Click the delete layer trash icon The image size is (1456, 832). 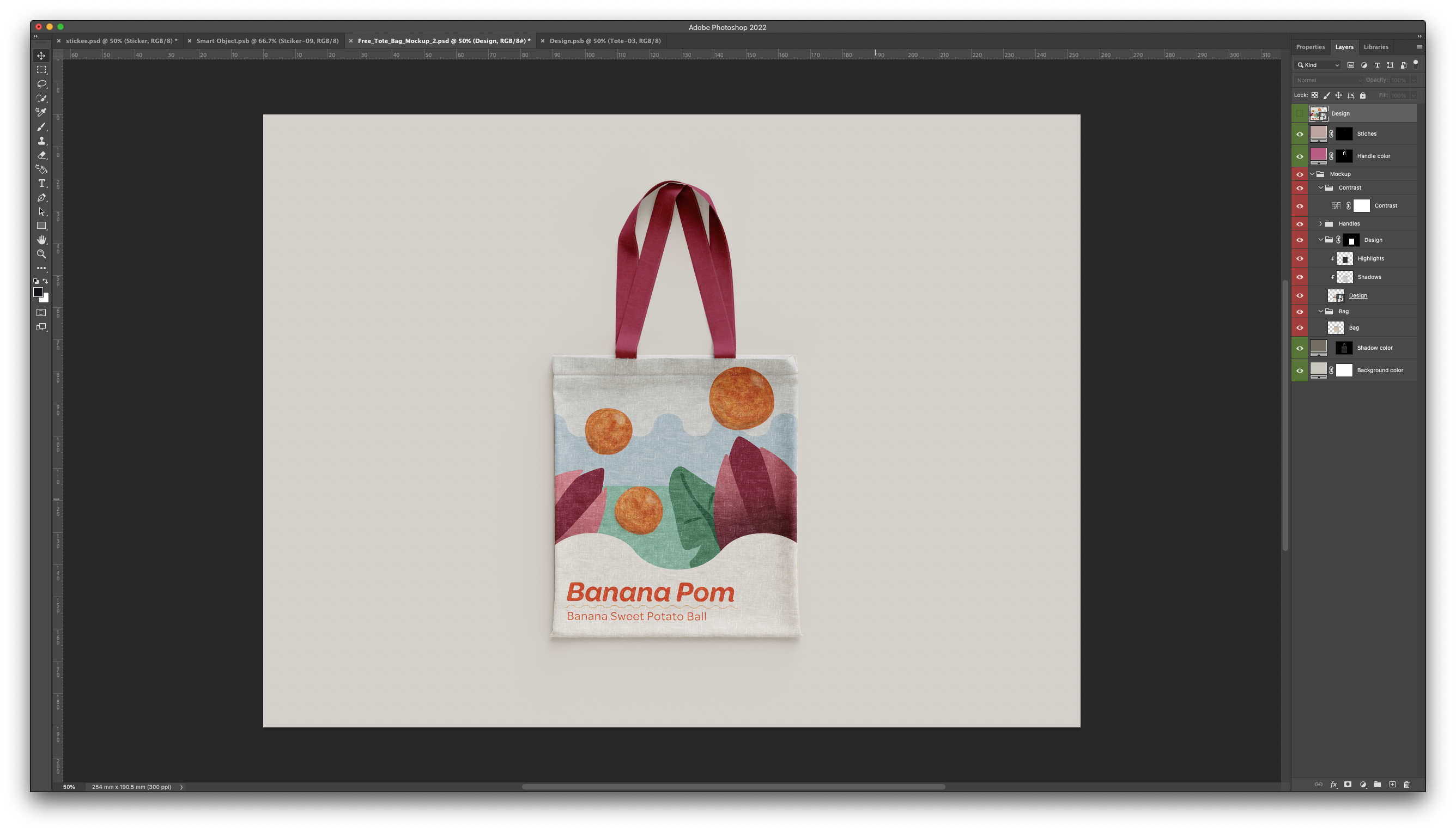pos(1406,785)
